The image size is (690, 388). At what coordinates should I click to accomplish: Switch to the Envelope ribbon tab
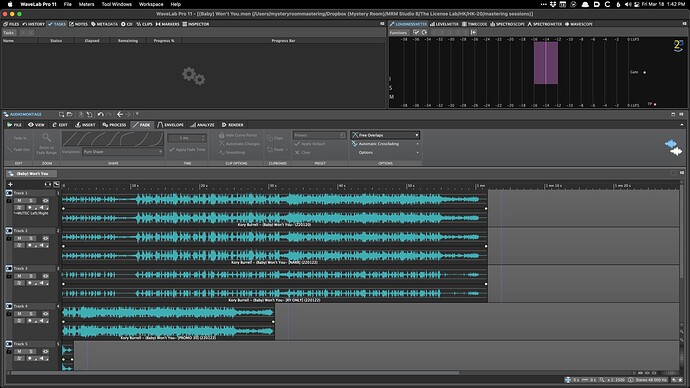(170, 125)
